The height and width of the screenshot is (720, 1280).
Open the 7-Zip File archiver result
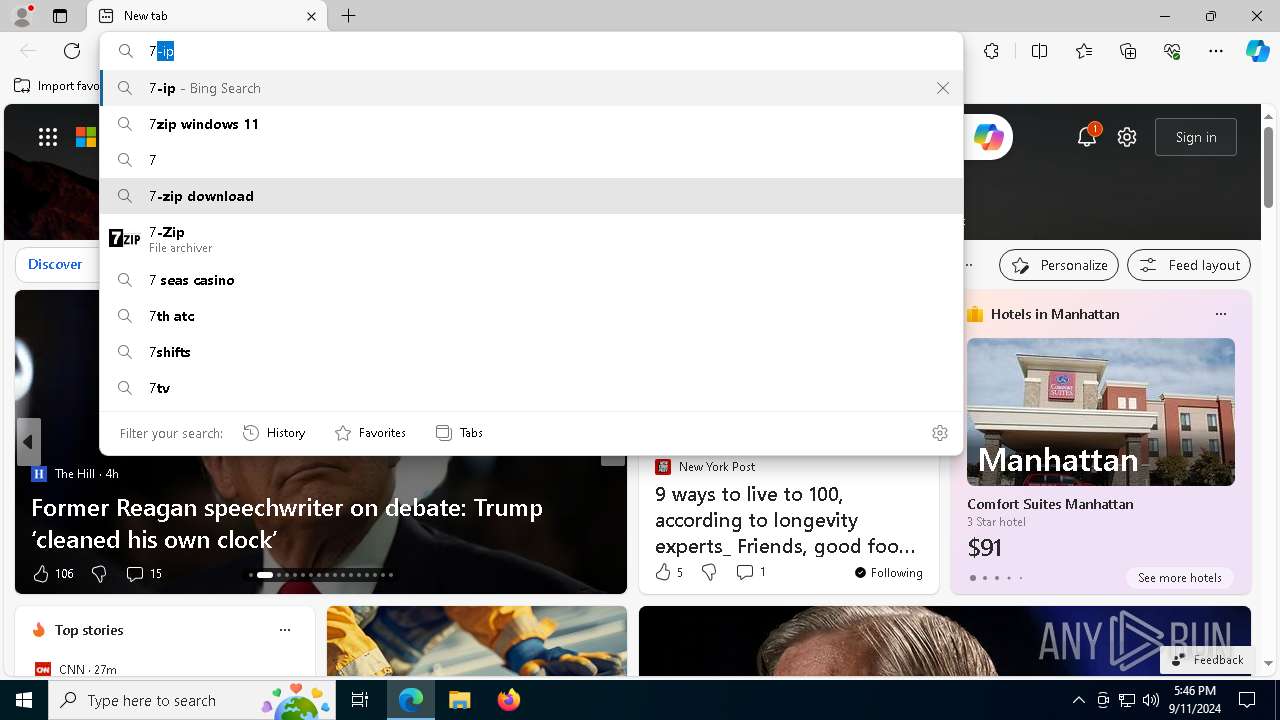point(531,238)
